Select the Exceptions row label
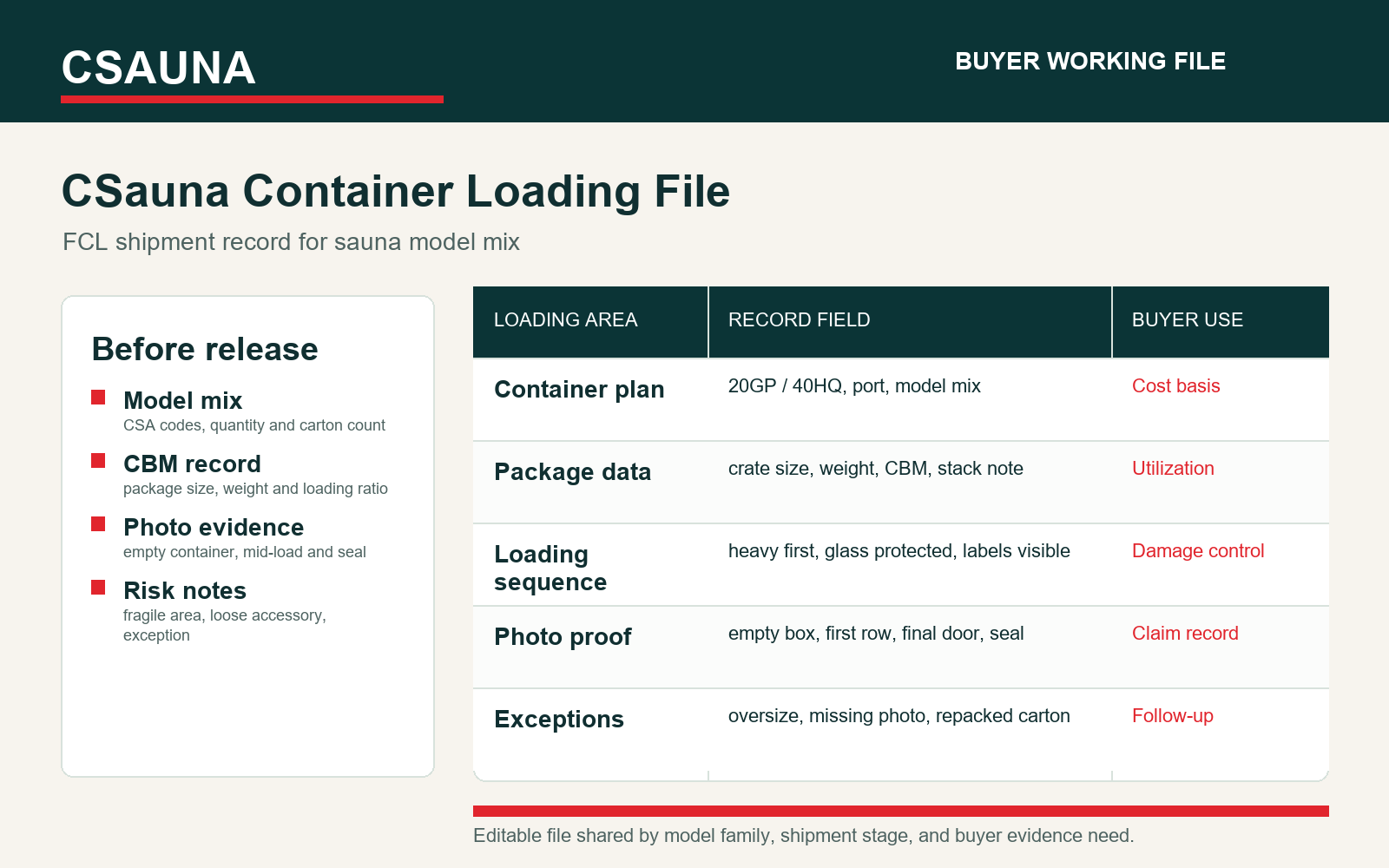Viewport: 1389px width, 868px height. click(x=559, y=719)
